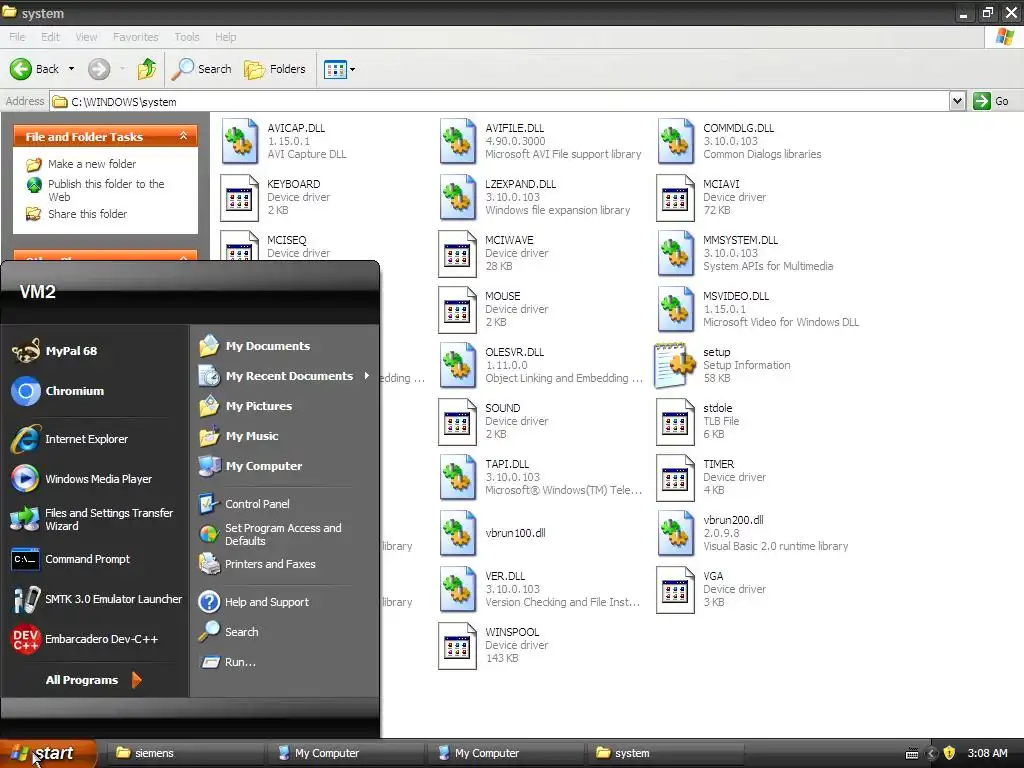Viewport: 1024px width, 768px height.
Task: Show hidden tray icons arrow
Action: coord(932,754)
